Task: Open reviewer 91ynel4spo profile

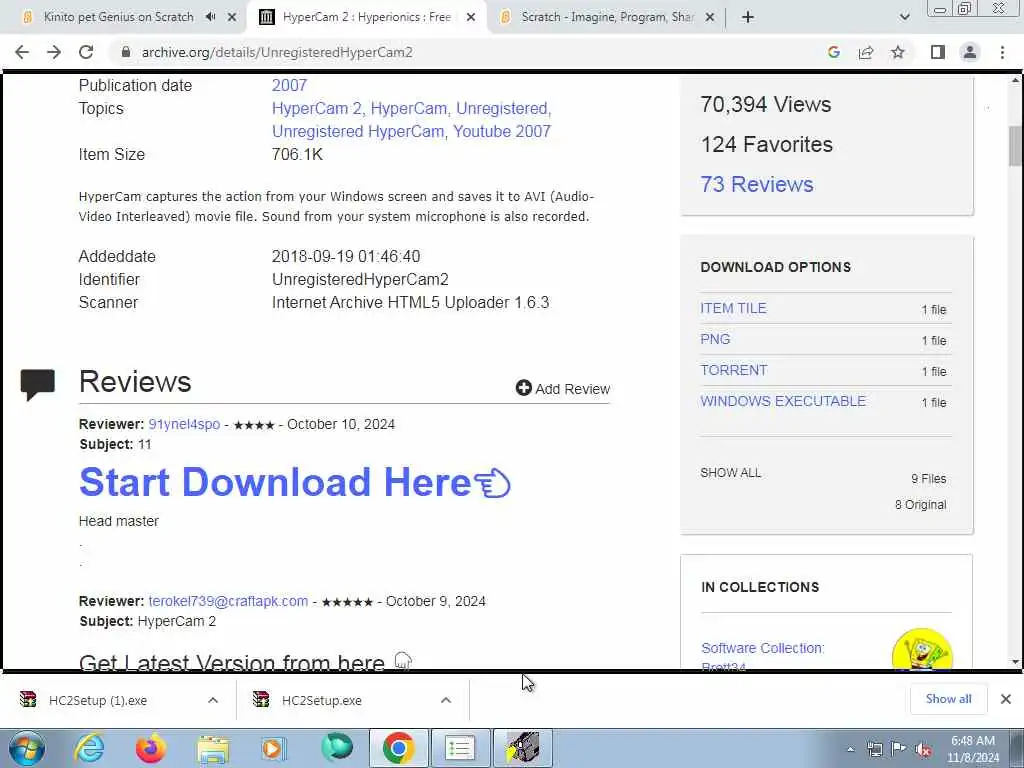Action: (x=184, y=424)
